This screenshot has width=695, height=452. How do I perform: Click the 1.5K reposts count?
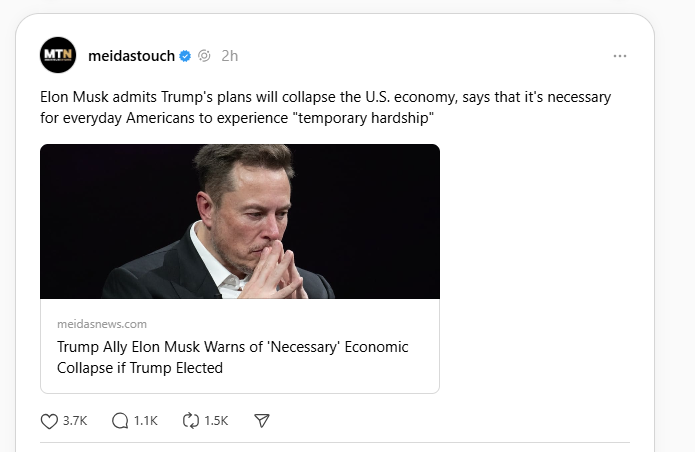(x=216, y=421)
